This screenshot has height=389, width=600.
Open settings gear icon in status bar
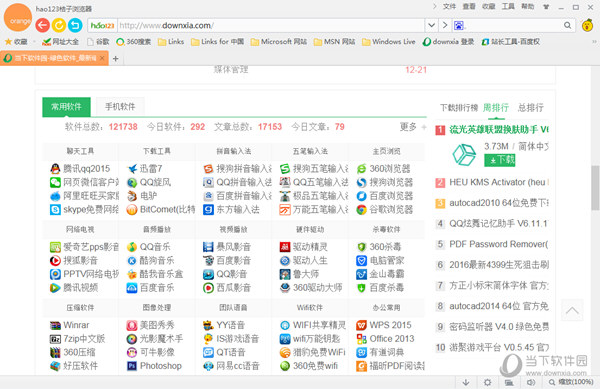pyautogui.click(x=488, y=382)
